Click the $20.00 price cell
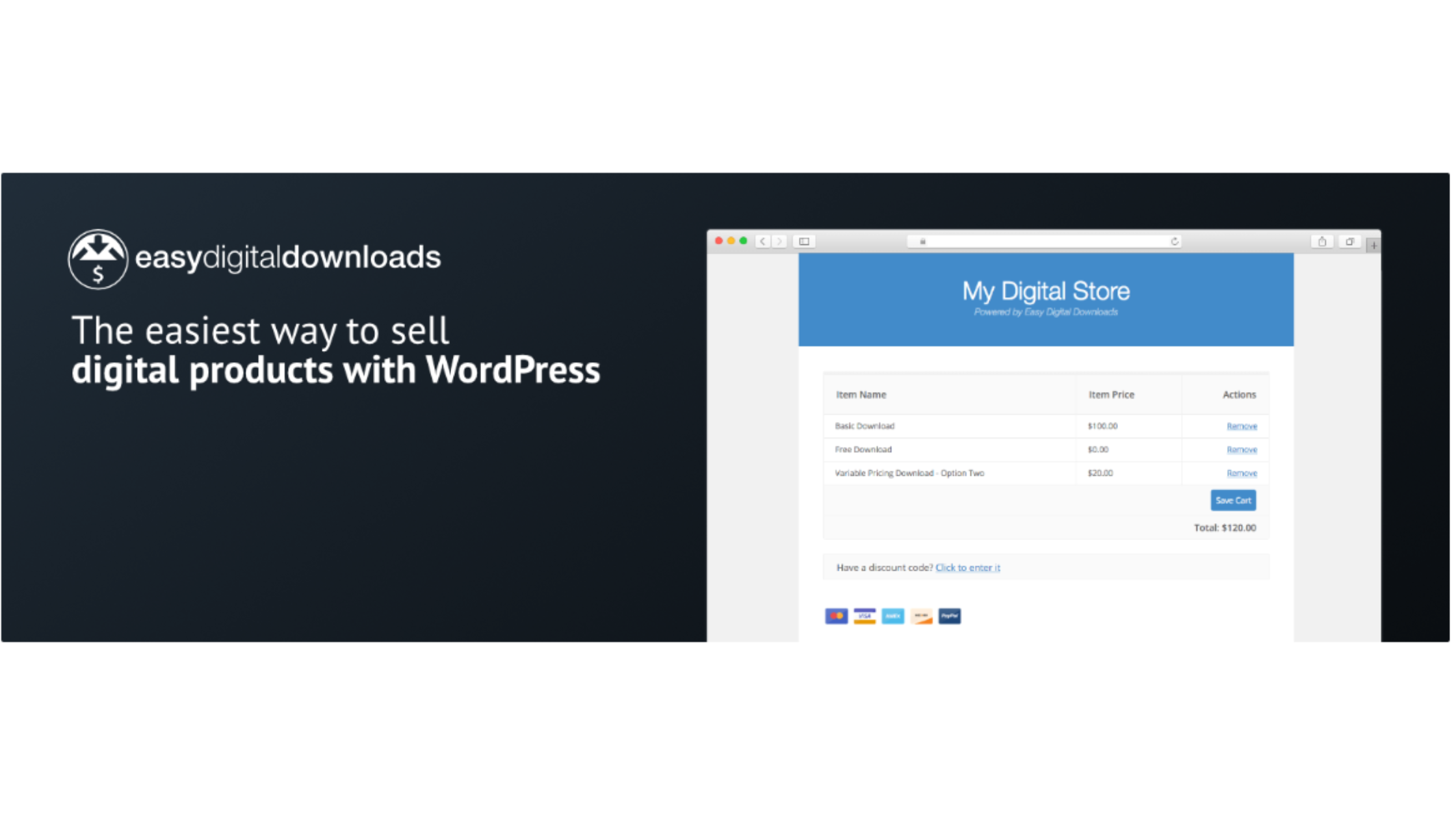This screenshot has width=1456, height=819. click(x=1100, y=473)
